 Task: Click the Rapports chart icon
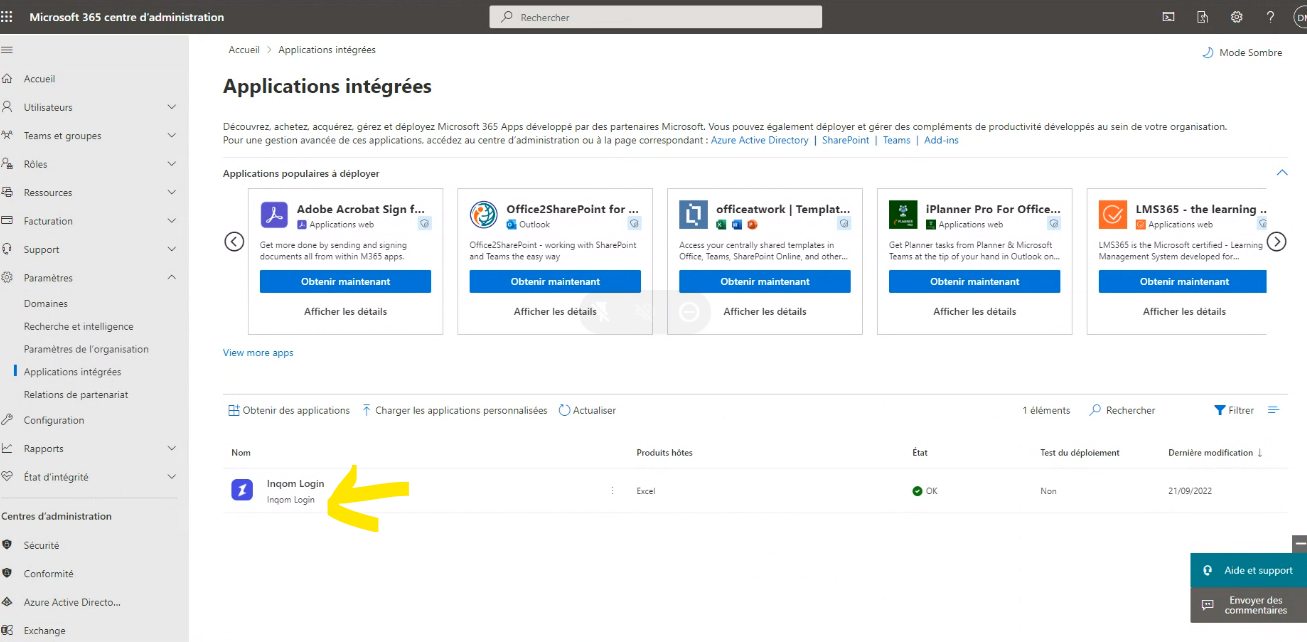[x=7, y=449]
